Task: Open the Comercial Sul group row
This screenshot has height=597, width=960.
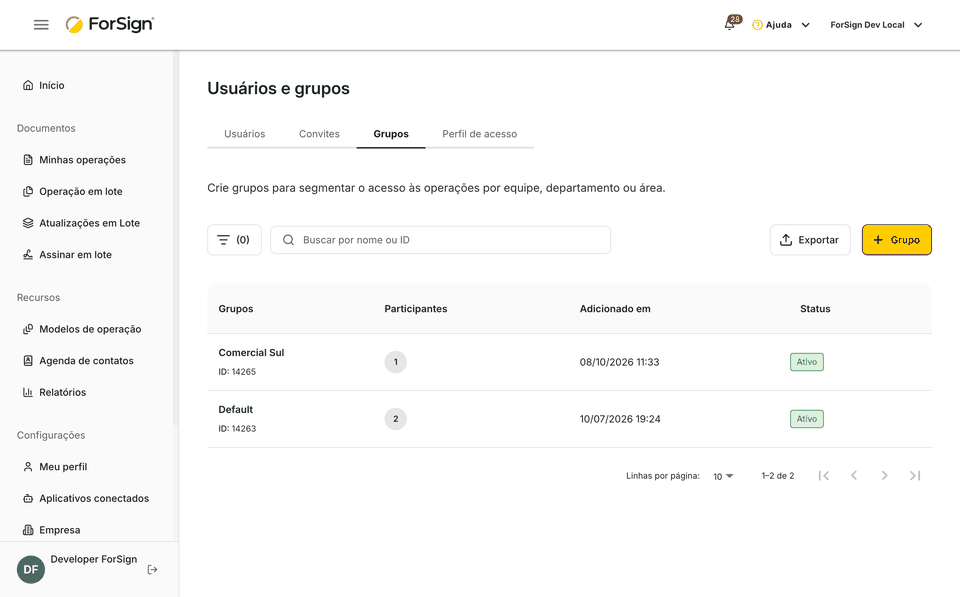Action: [x=569, y=362]
